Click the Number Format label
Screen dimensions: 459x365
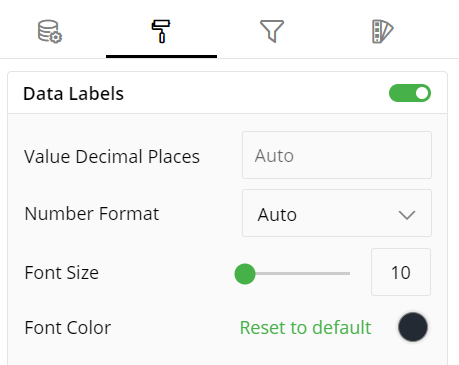click(92, 214)
